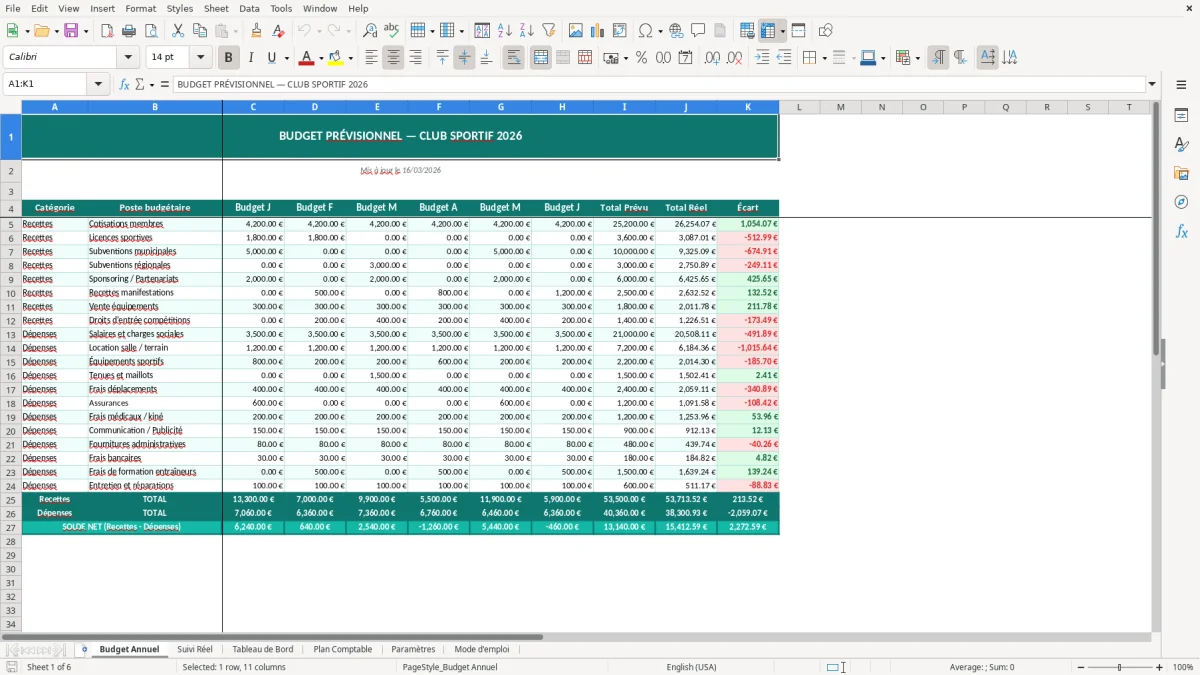Viewport: 1200px width, 675px height.
Task: Expand the Name Box dropdown
Action: (x=98, y=84)
